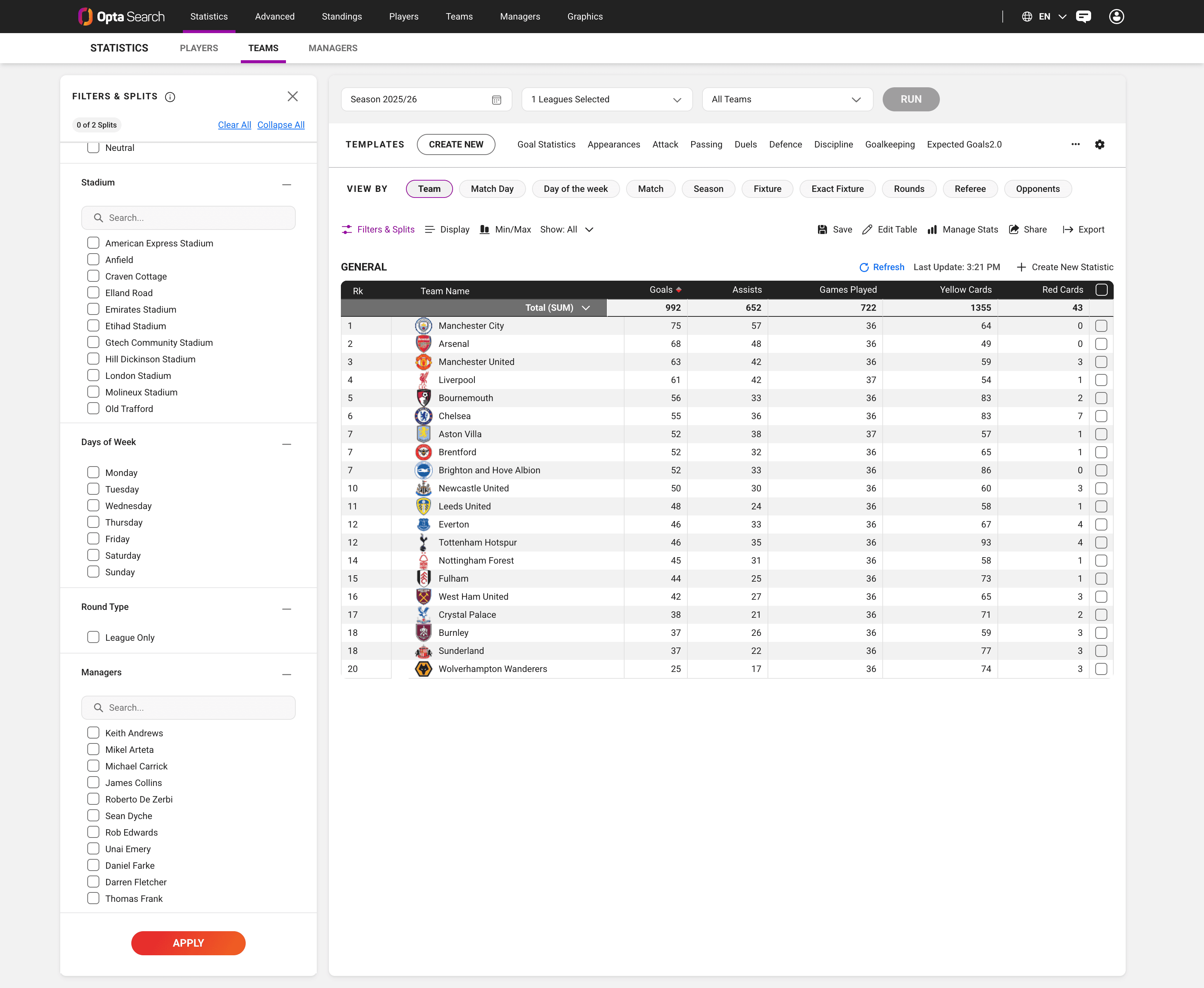Open the Show: All dropdown
Image resolution: width=1204 pixels, height=988 pixels.
(566, 230)
